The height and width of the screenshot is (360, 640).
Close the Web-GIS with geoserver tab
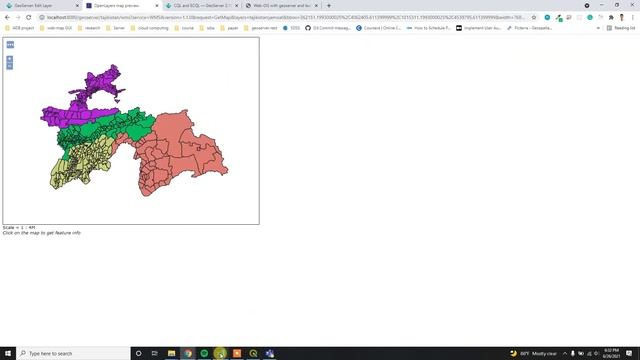(x=316, y=6)
